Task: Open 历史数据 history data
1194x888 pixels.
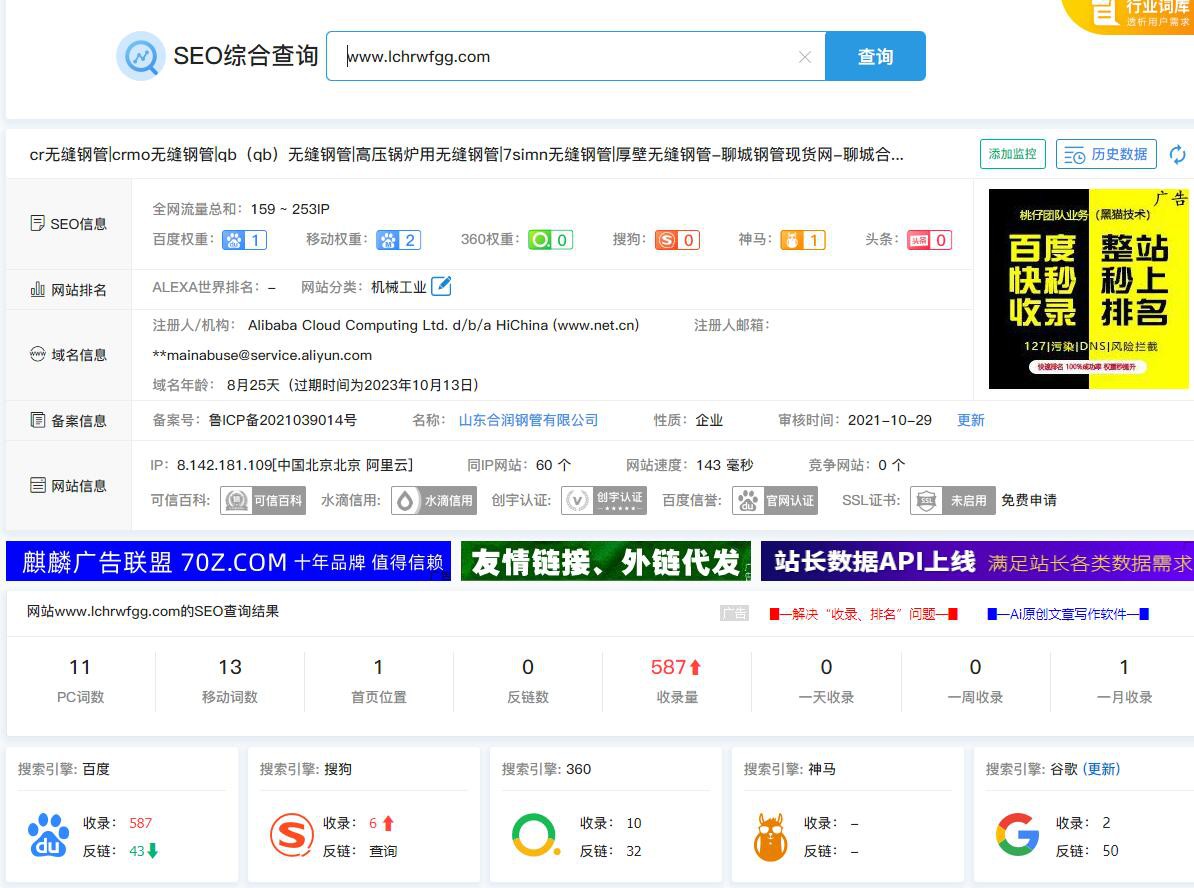Action: tap(1106, 155)
